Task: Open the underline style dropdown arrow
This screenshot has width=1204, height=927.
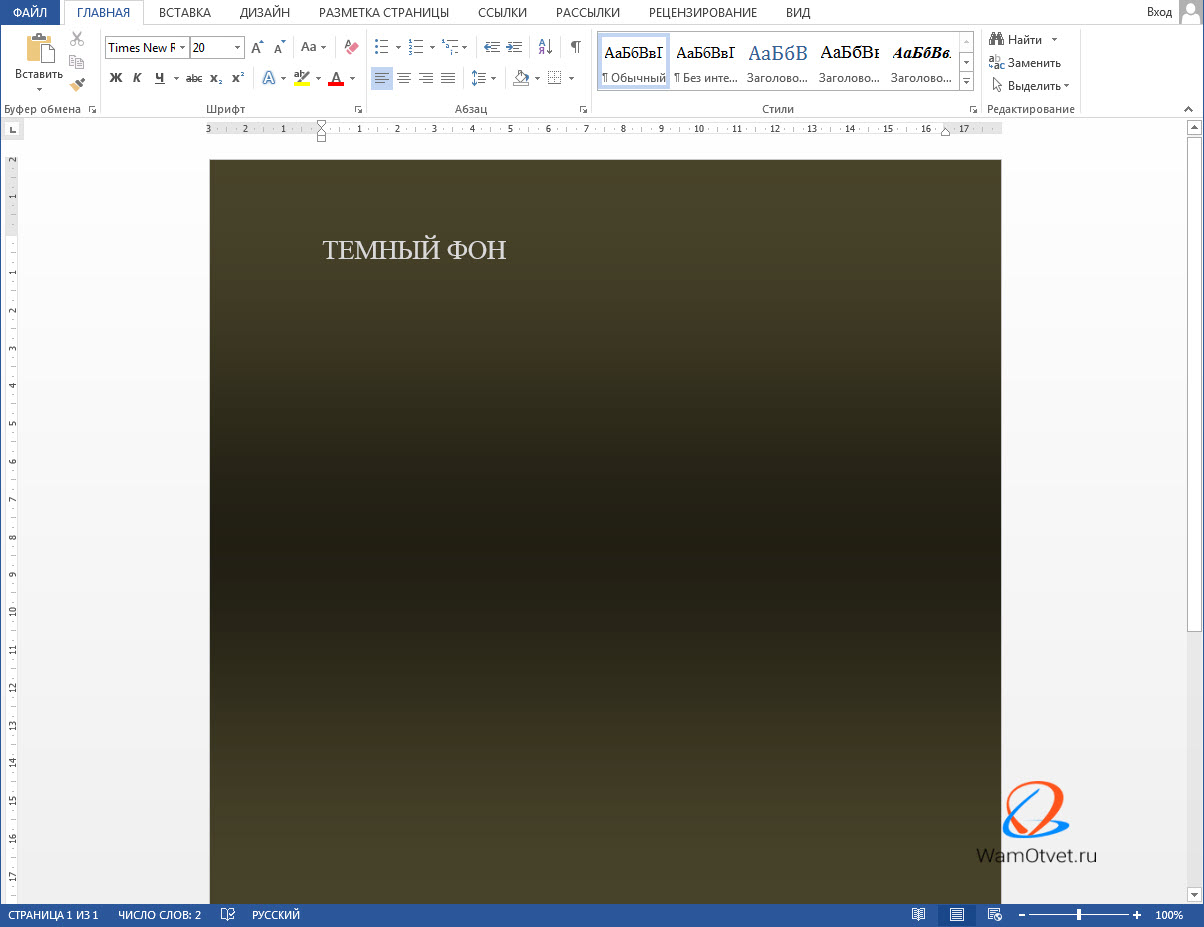Action: [x=176, y=78]
